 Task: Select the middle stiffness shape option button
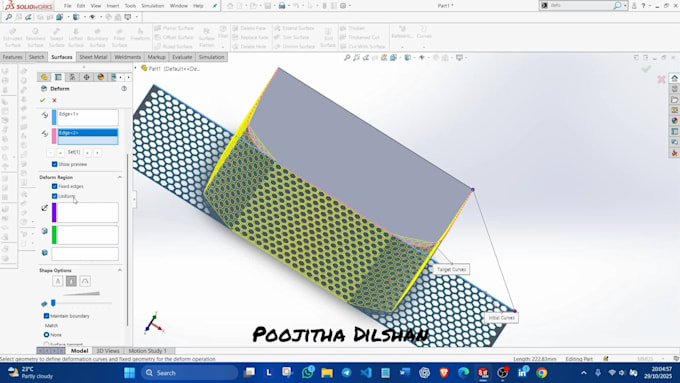(72, 281)
